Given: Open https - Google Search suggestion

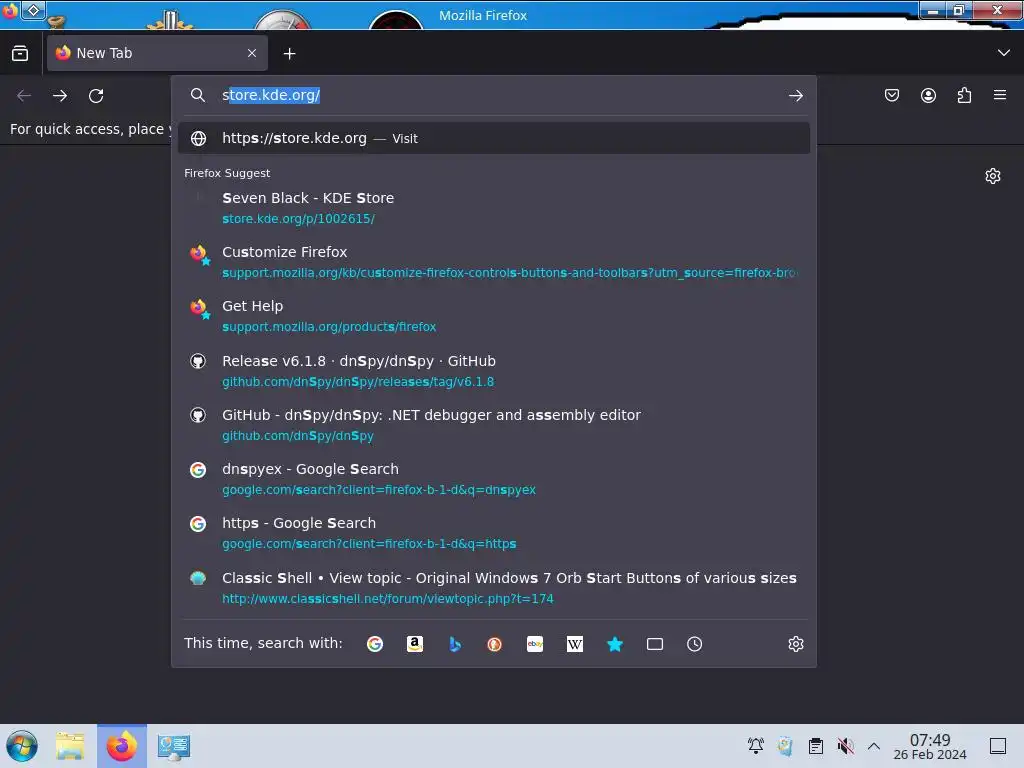Looking at the screenshot, I should 494,533.
